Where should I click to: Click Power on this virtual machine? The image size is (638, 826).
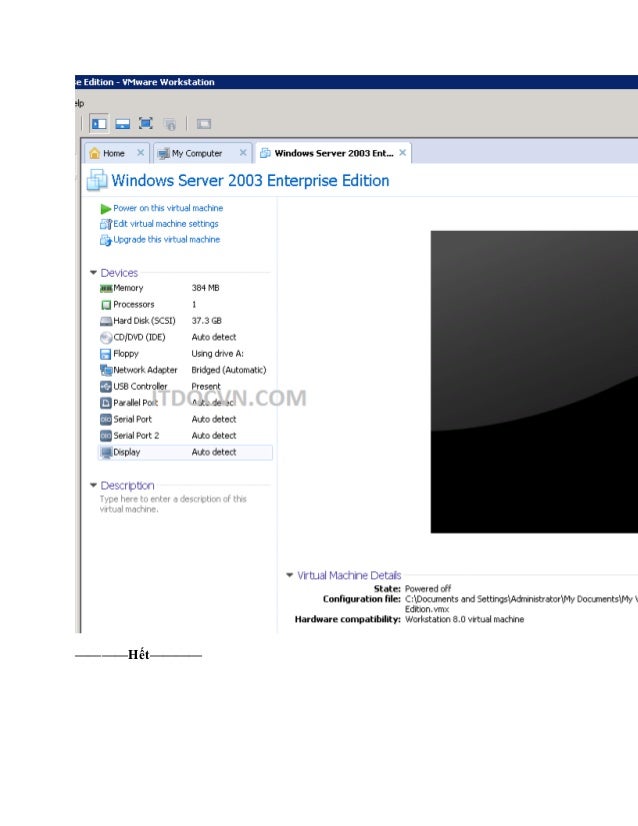click(168, 208)
